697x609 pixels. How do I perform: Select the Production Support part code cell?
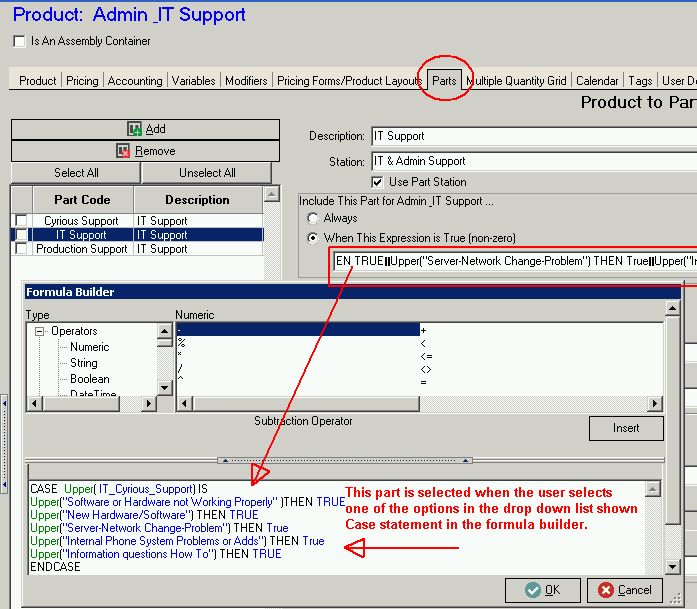(x=81, y=249)
